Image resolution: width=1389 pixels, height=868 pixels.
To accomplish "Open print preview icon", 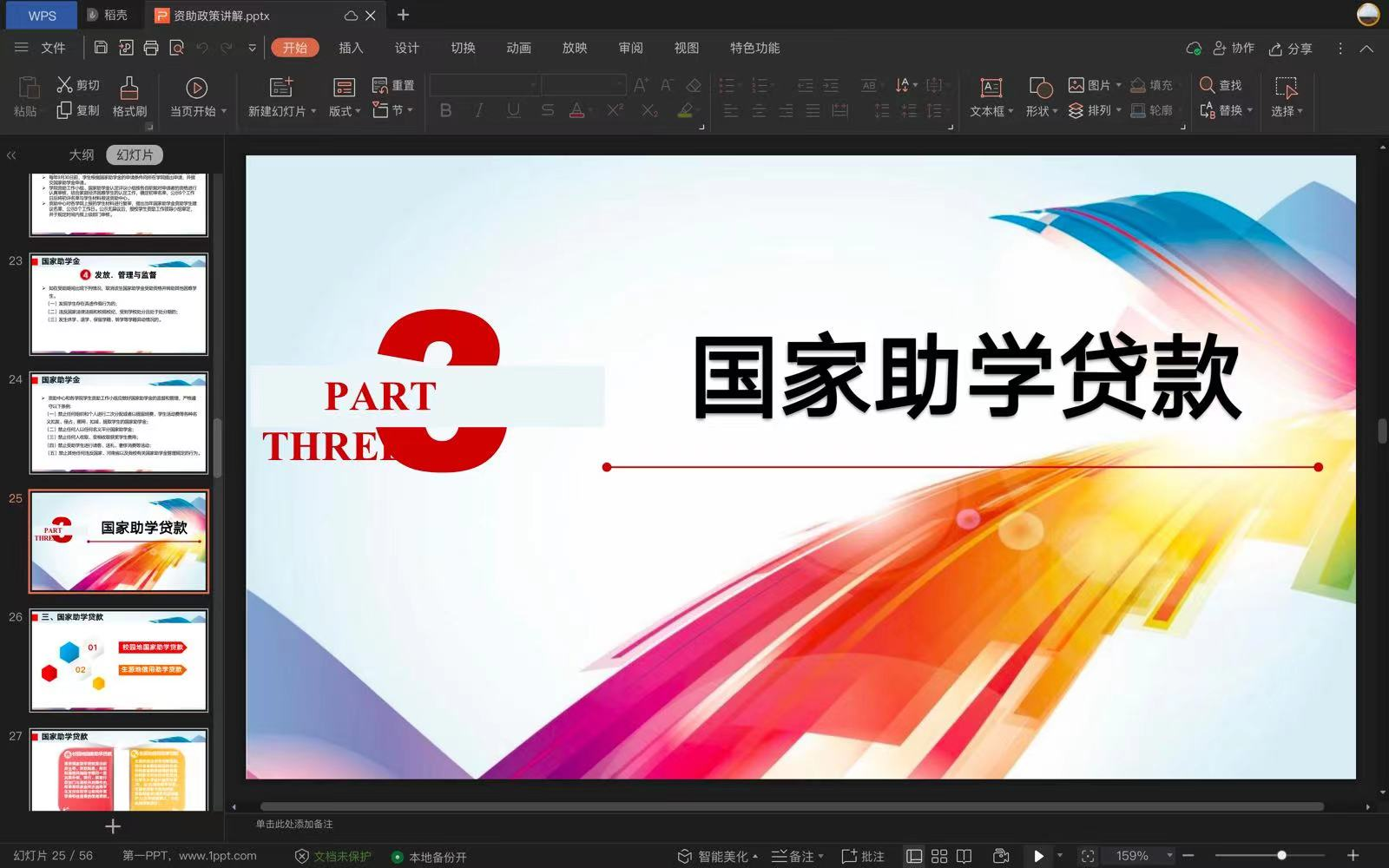I will (x=176, y=48).
